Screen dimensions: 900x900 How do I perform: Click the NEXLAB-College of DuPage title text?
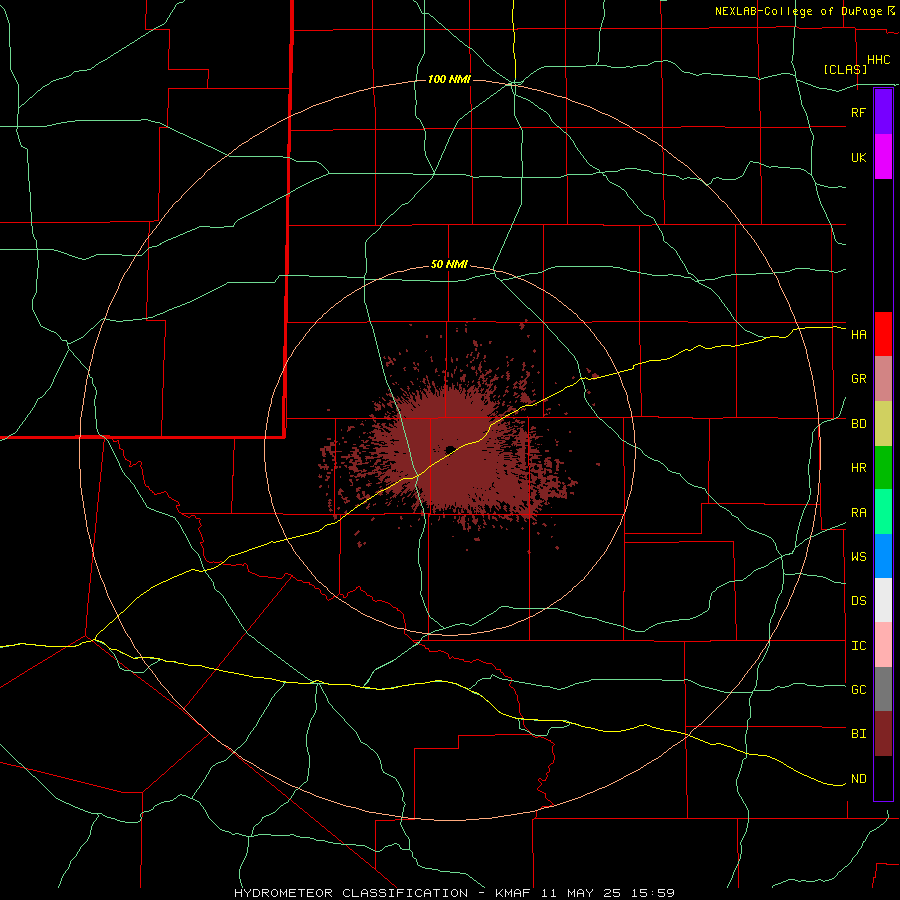(x=799, y=11)
